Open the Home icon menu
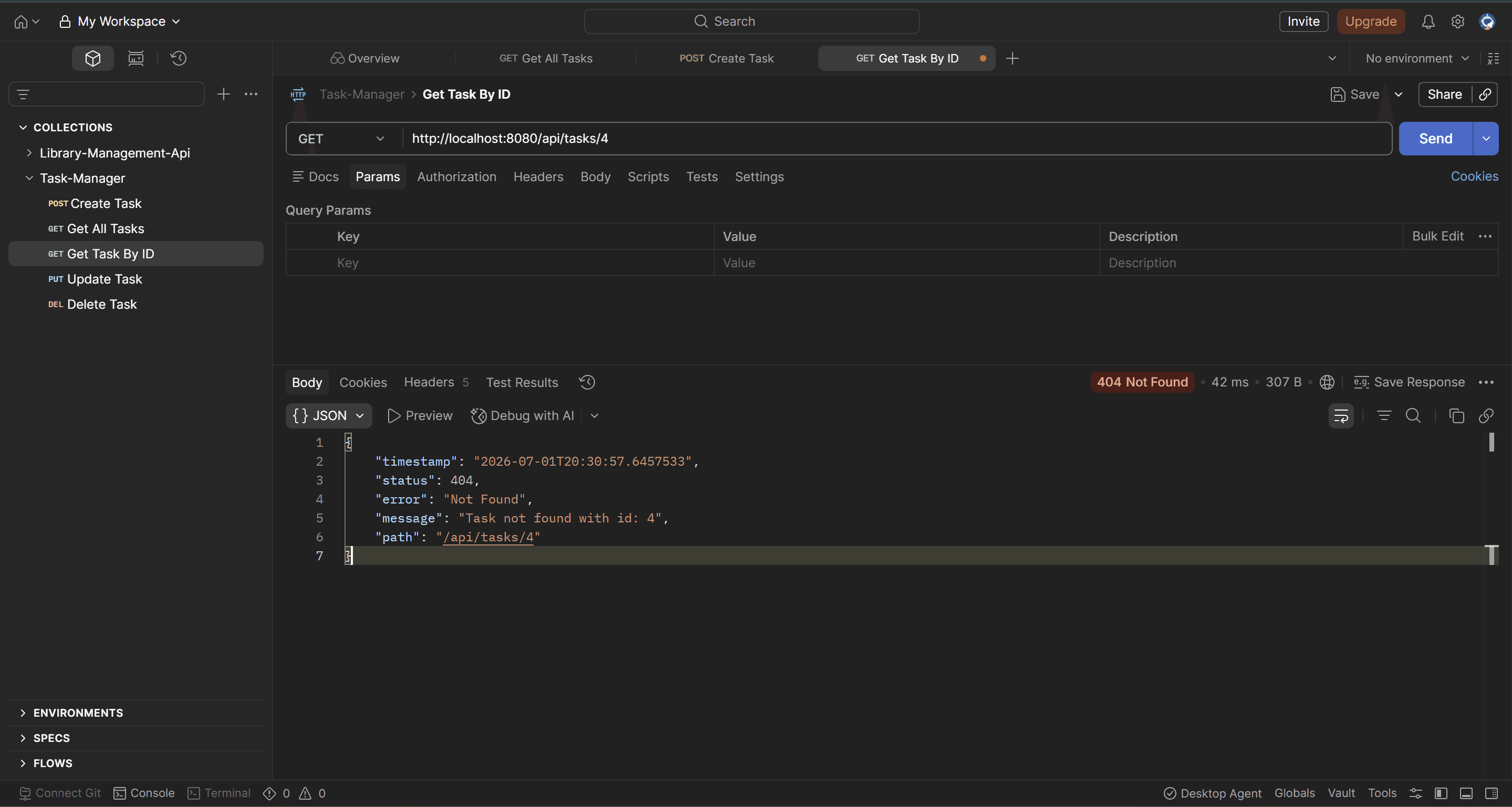Viewport: 1512px width, 807px height. (26, 22)
